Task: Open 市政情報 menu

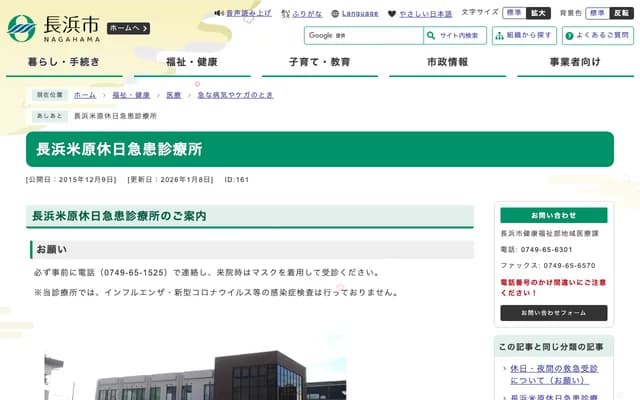Action: point(448,62)
